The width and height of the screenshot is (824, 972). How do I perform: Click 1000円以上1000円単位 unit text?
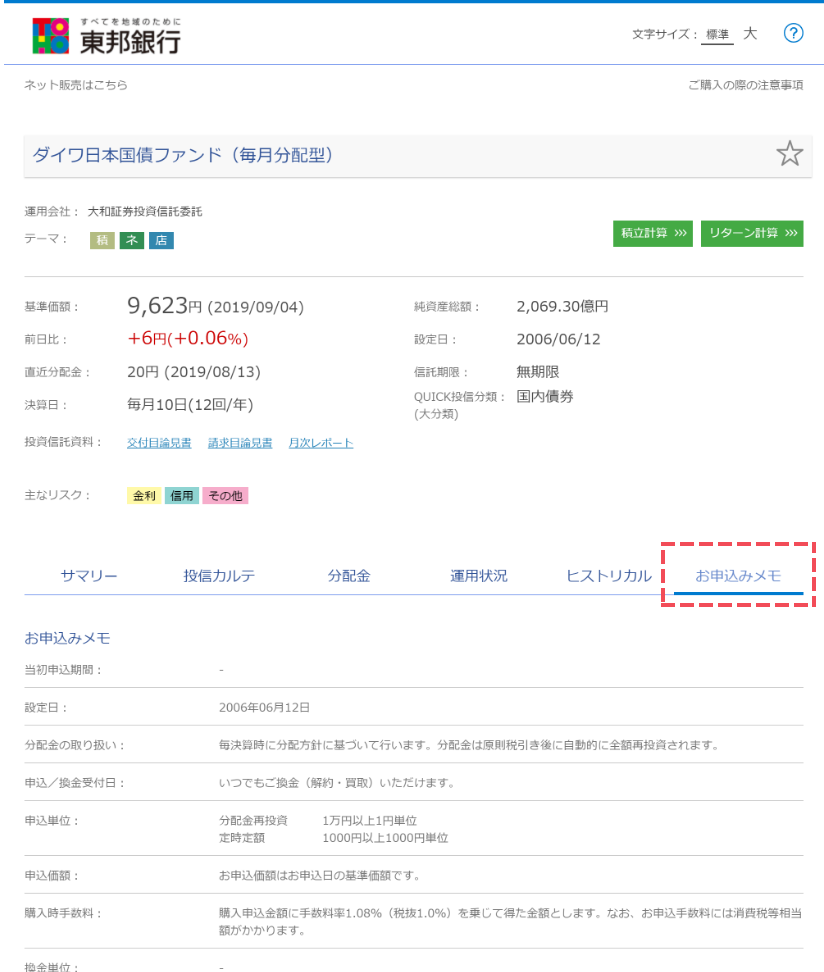385,838
